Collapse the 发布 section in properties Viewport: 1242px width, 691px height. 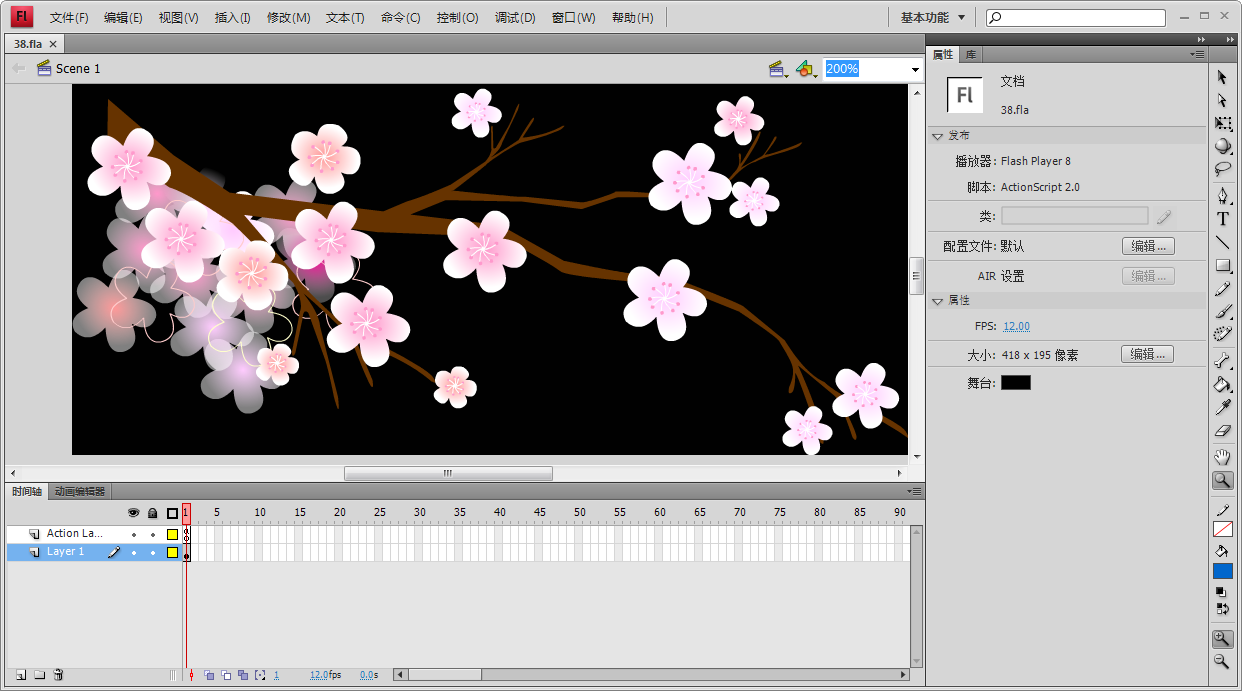[x=938, y=136]
